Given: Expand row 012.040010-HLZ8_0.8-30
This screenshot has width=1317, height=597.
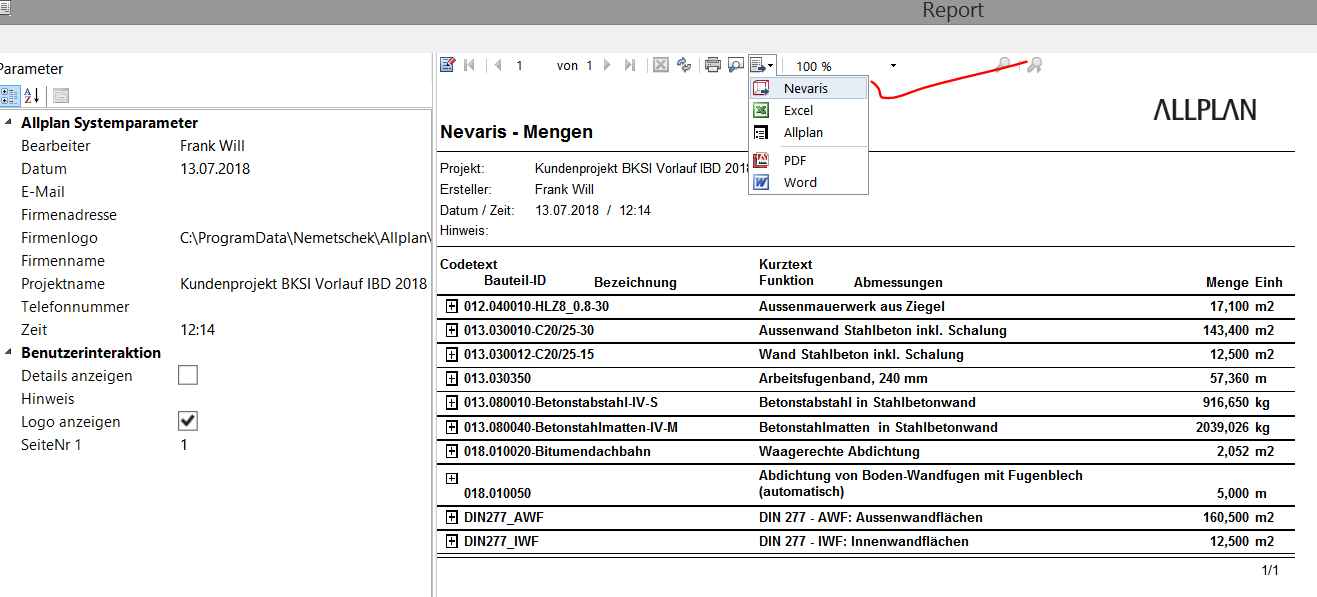Looking at the screenshot, I should (451, 306).
